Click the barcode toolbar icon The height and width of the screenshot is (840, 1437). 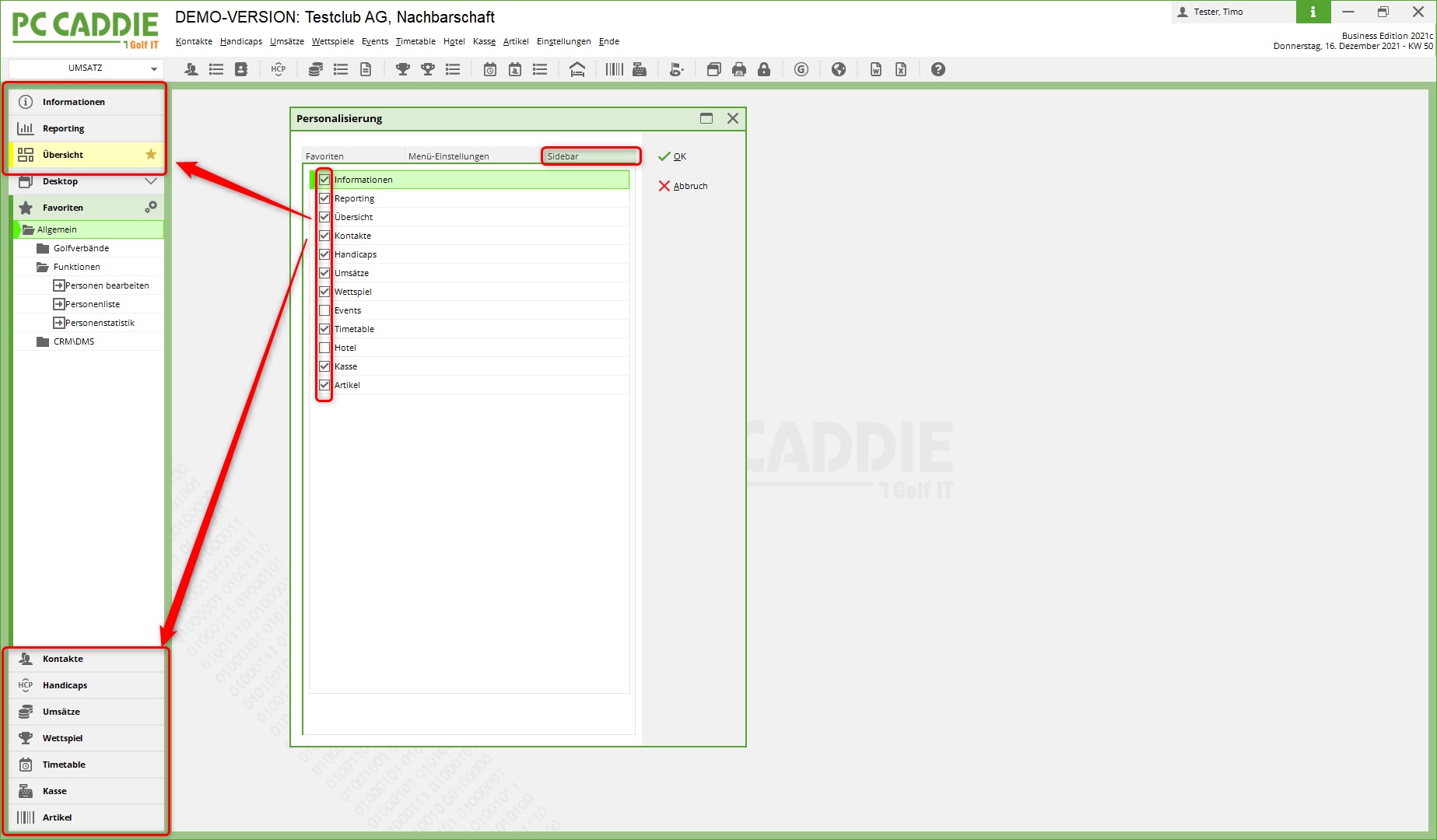click(x=615, y=69)
